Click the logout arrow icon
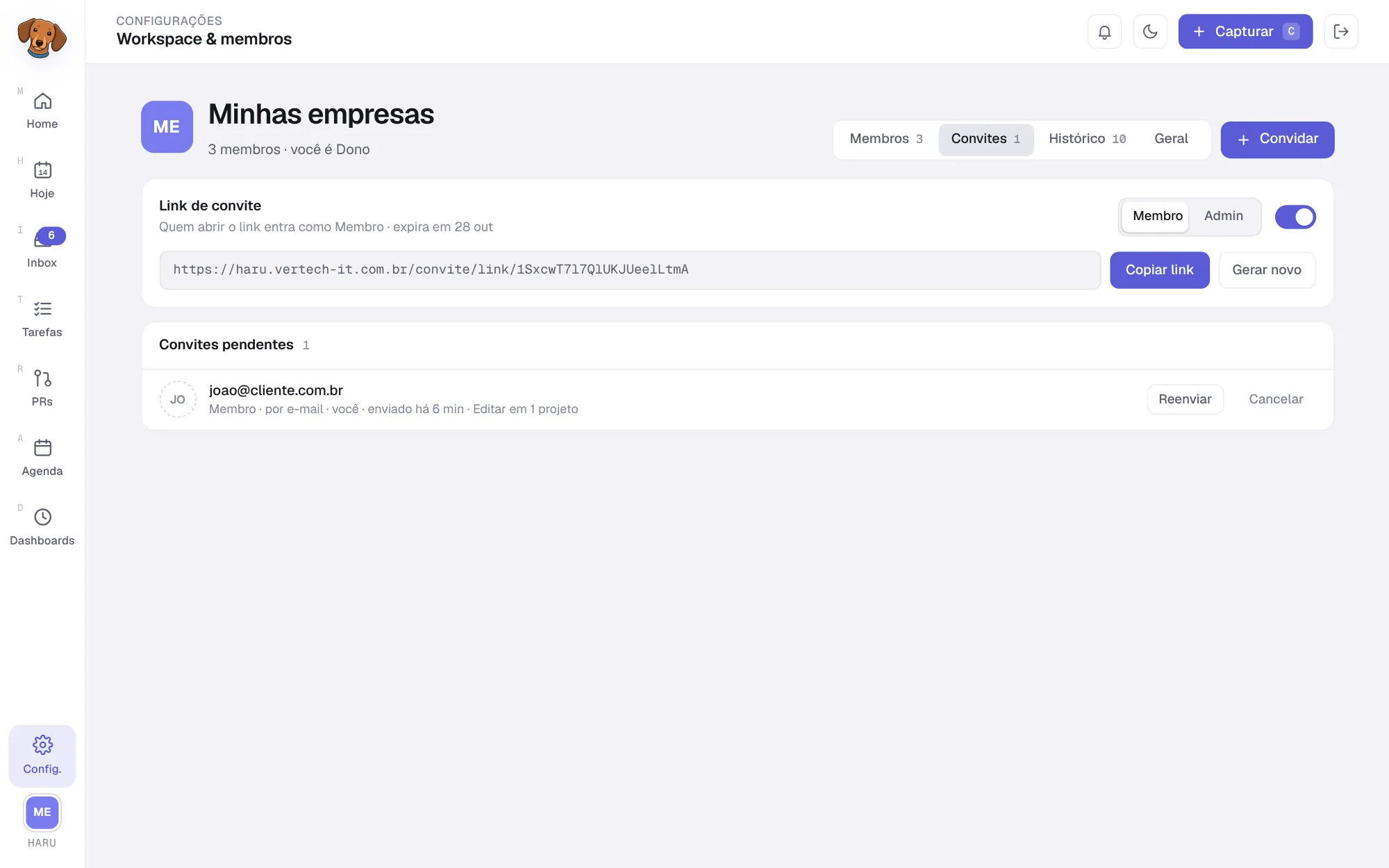Image resolution: width=1389 pixels, height=868 pixels. 1341,31
